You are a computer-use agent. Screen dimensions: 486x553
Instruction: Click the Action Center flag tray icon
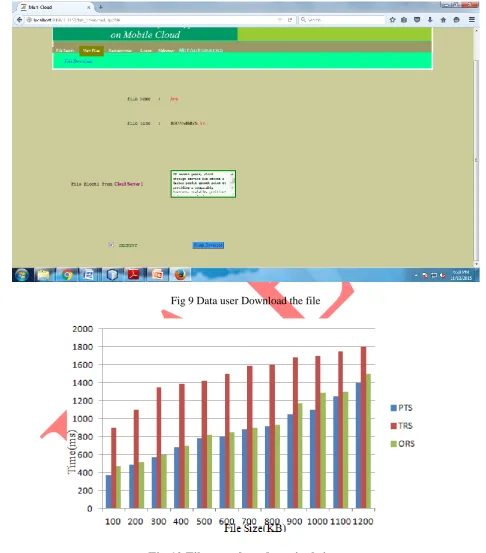point(425,275)
